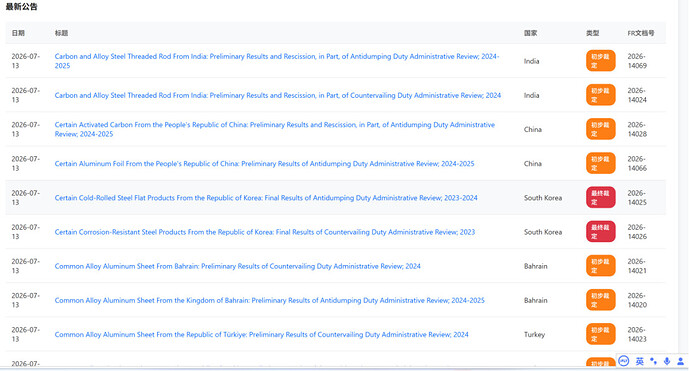Open the IME user account icon

pyautogui.click(x=681, y=361)
